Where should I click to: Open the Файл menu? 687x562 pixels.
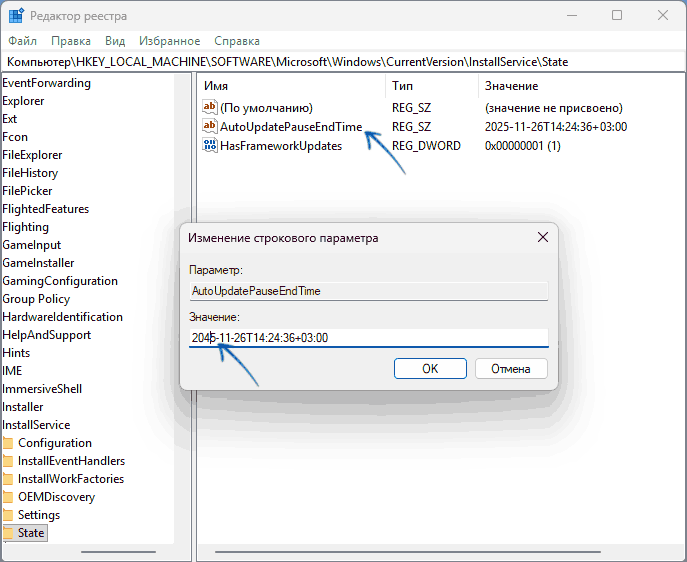click(22, 41)
